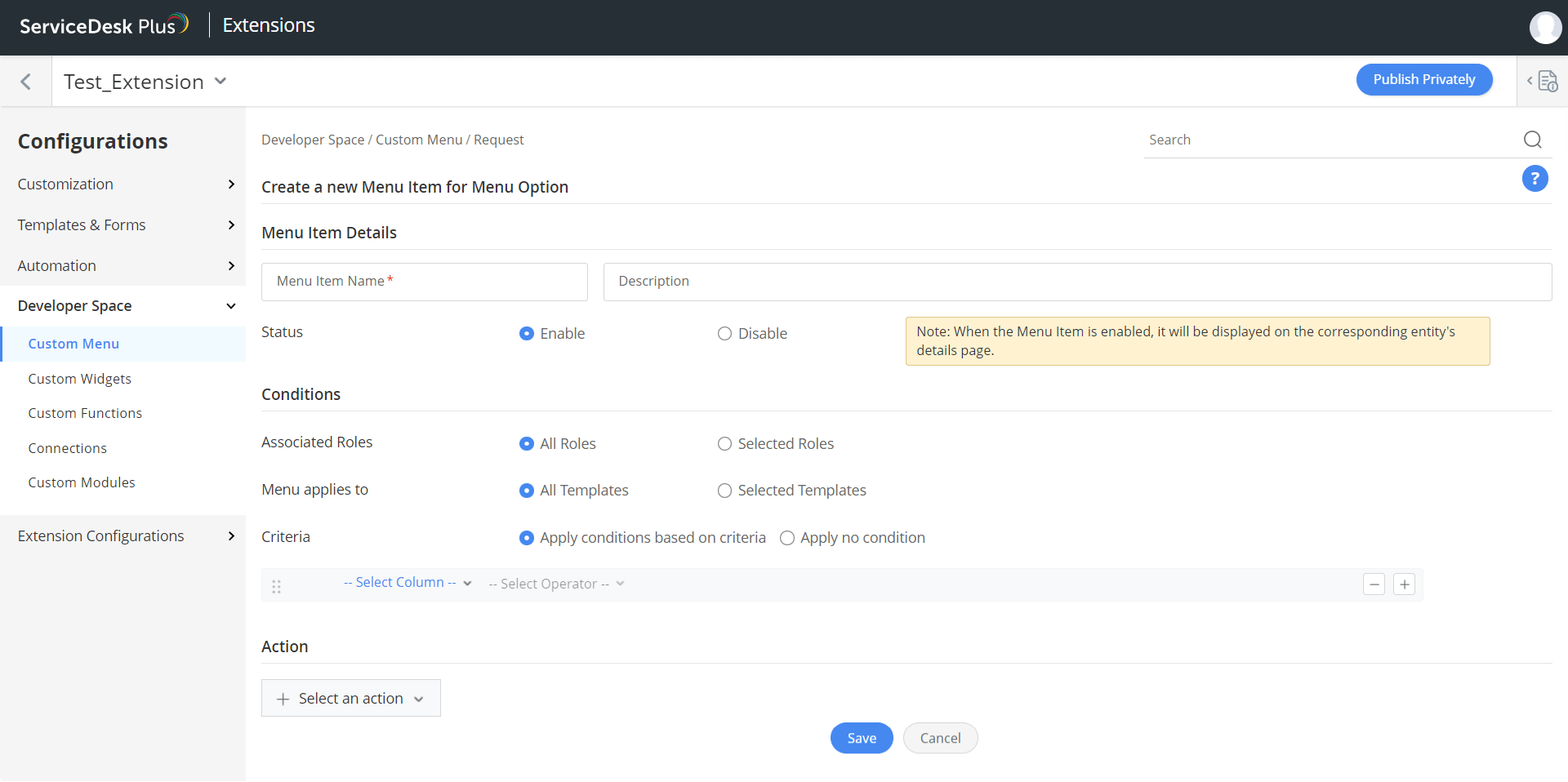This screenshot has width=1568, height=782.
Task: Add a new criteria row with plus icon
Action: [x=1404, y=584]
